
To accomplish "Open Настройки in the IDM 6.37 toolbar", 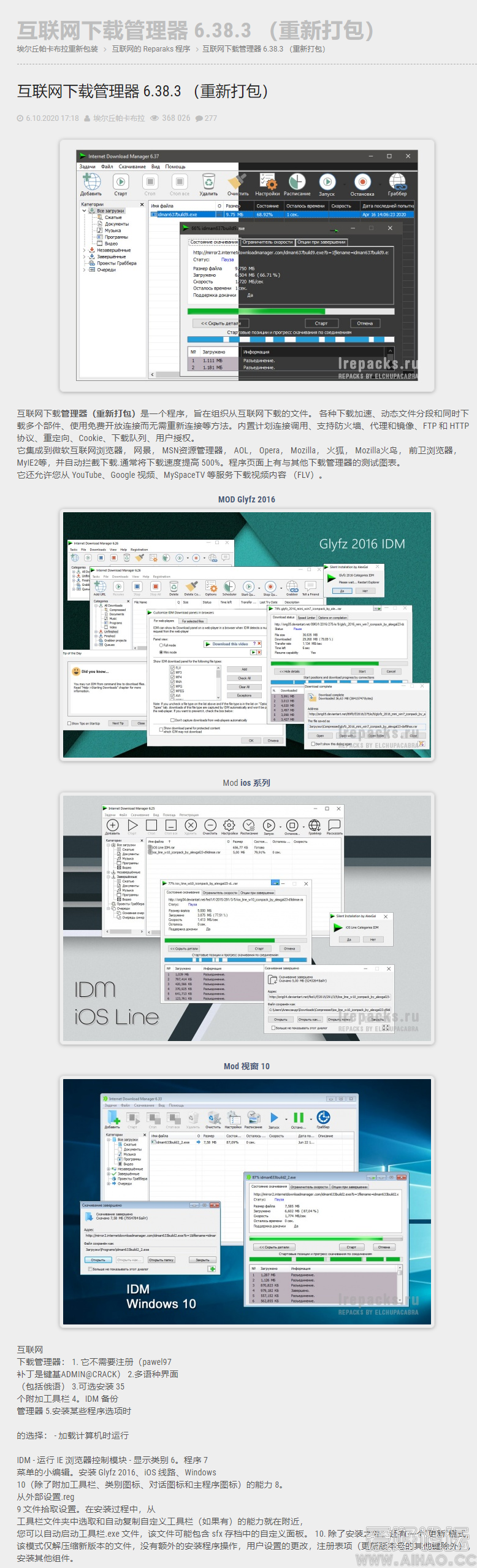I will click(267, 182).
